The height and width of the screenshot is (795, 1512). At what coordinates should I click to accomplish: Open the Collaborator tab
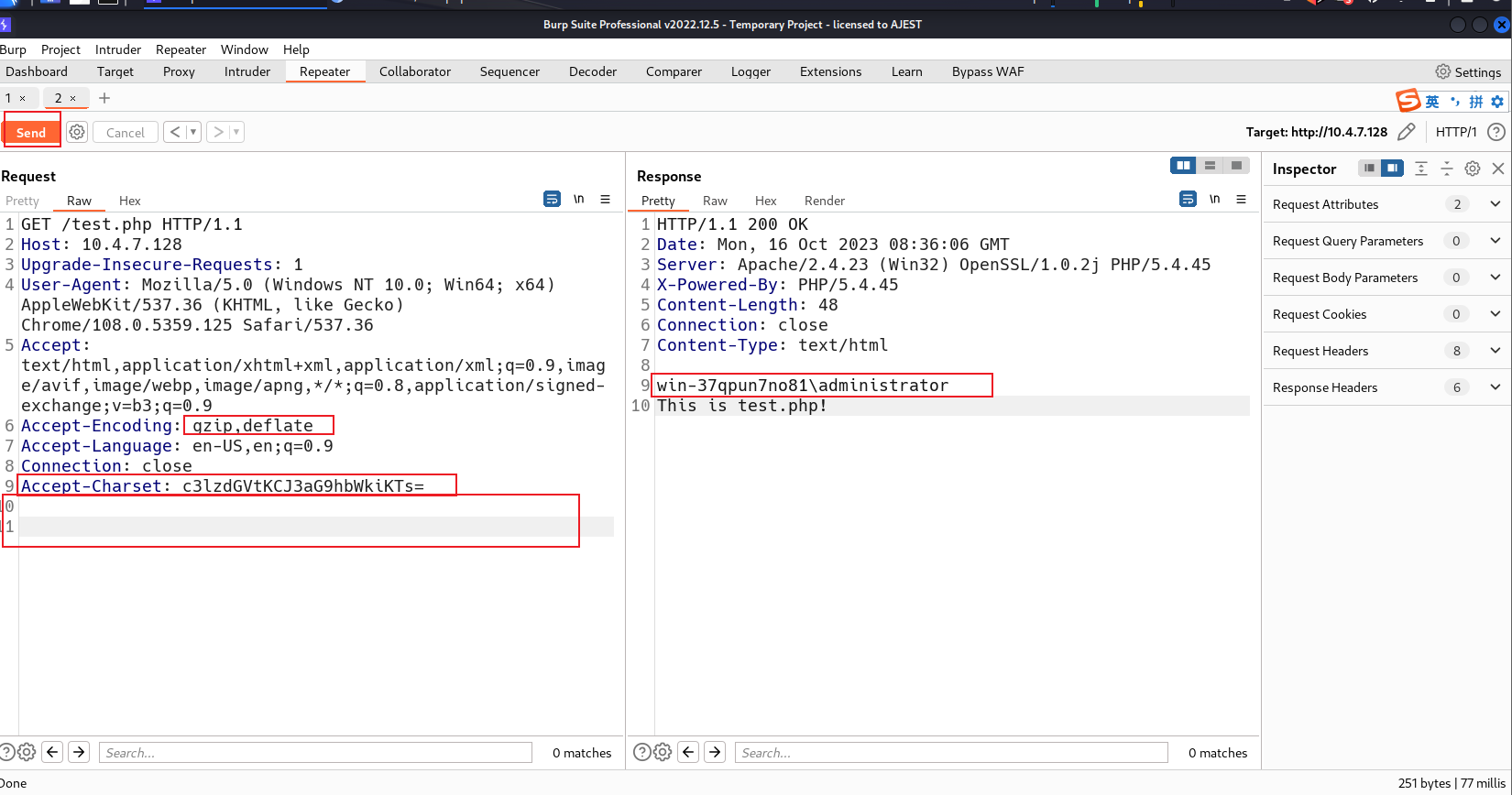point(415,71)
